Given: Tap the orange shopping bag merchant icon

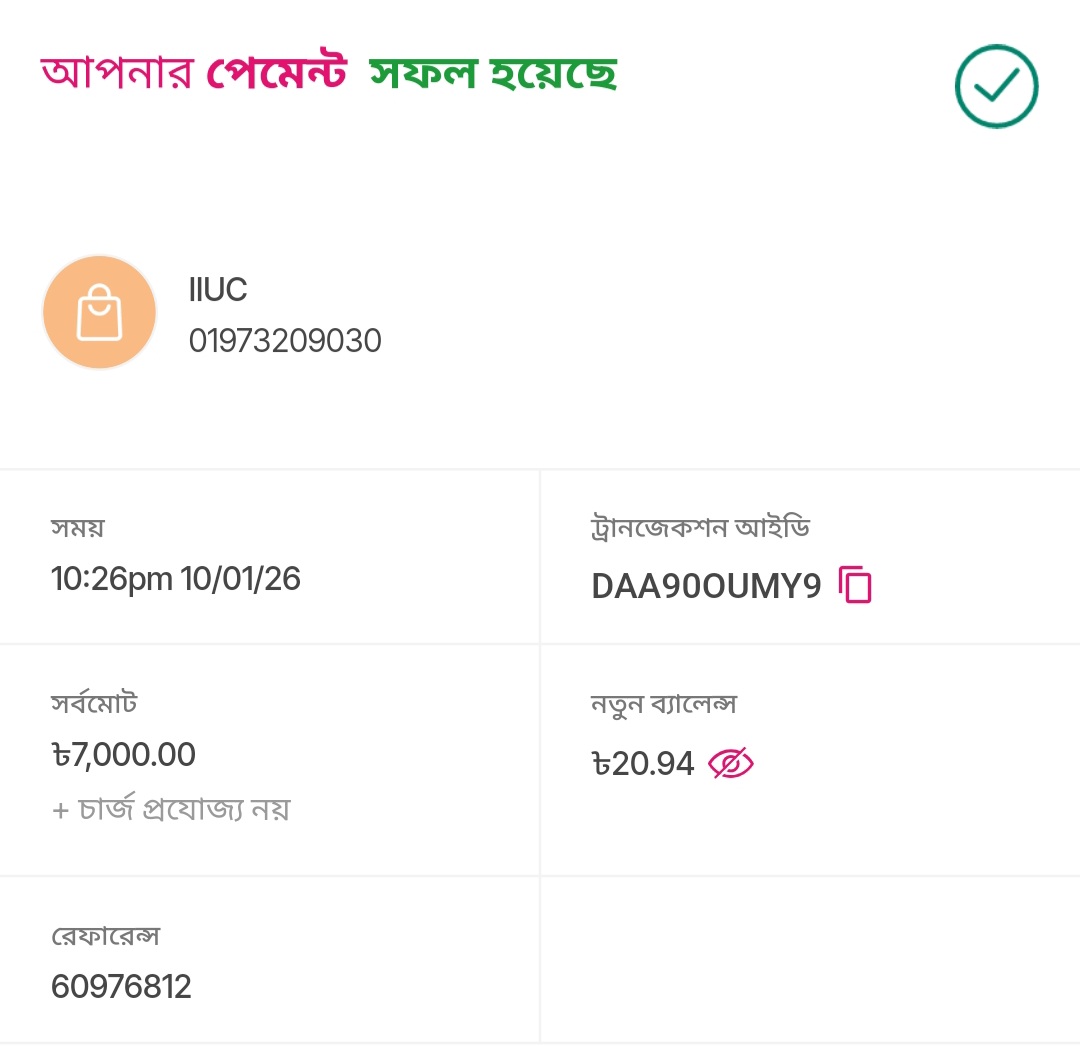Looking at the screenshot, I should coord(99,312).
